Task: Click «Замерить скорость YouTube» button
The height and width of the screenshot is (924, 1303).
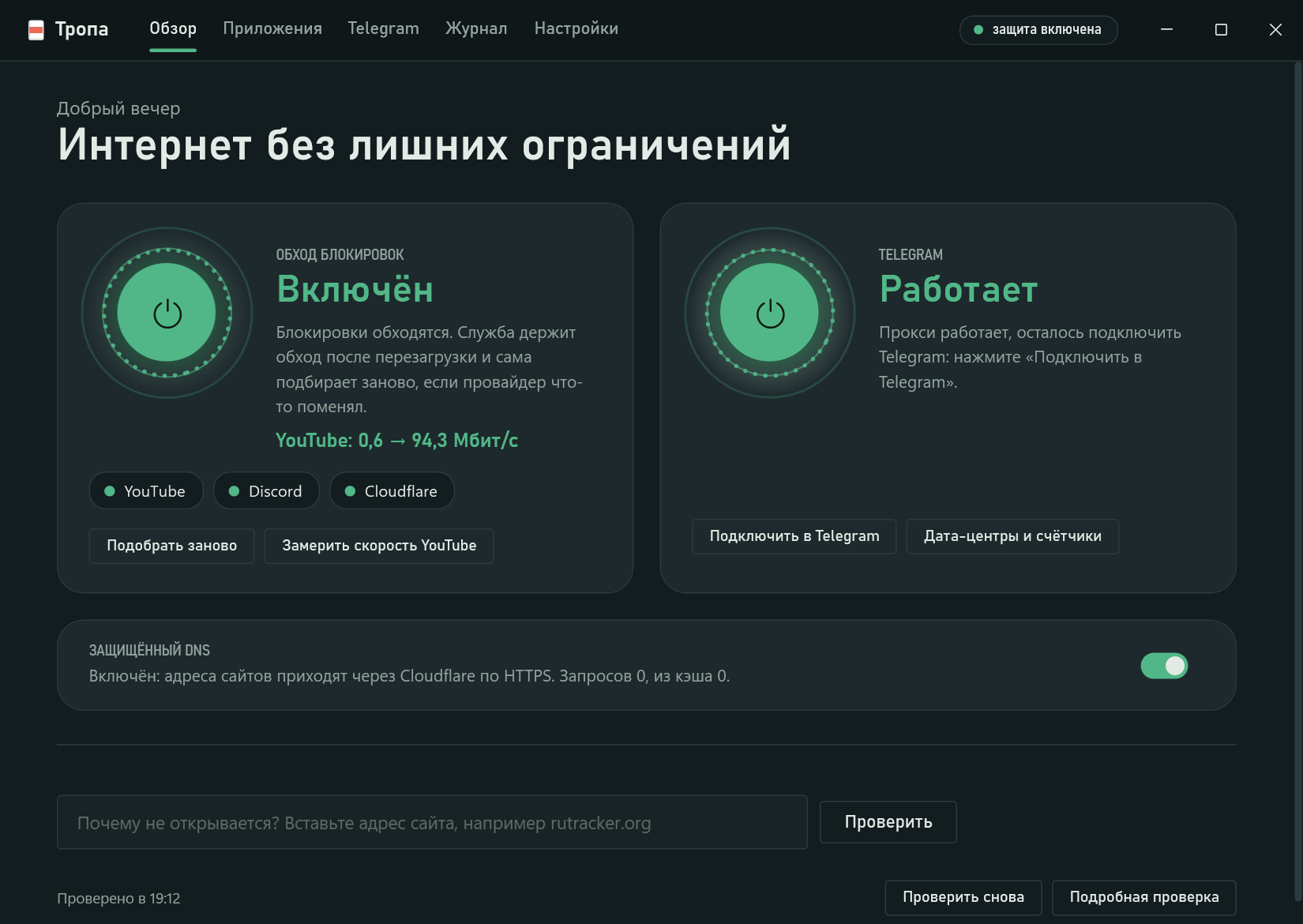Action: coord(379,546)
